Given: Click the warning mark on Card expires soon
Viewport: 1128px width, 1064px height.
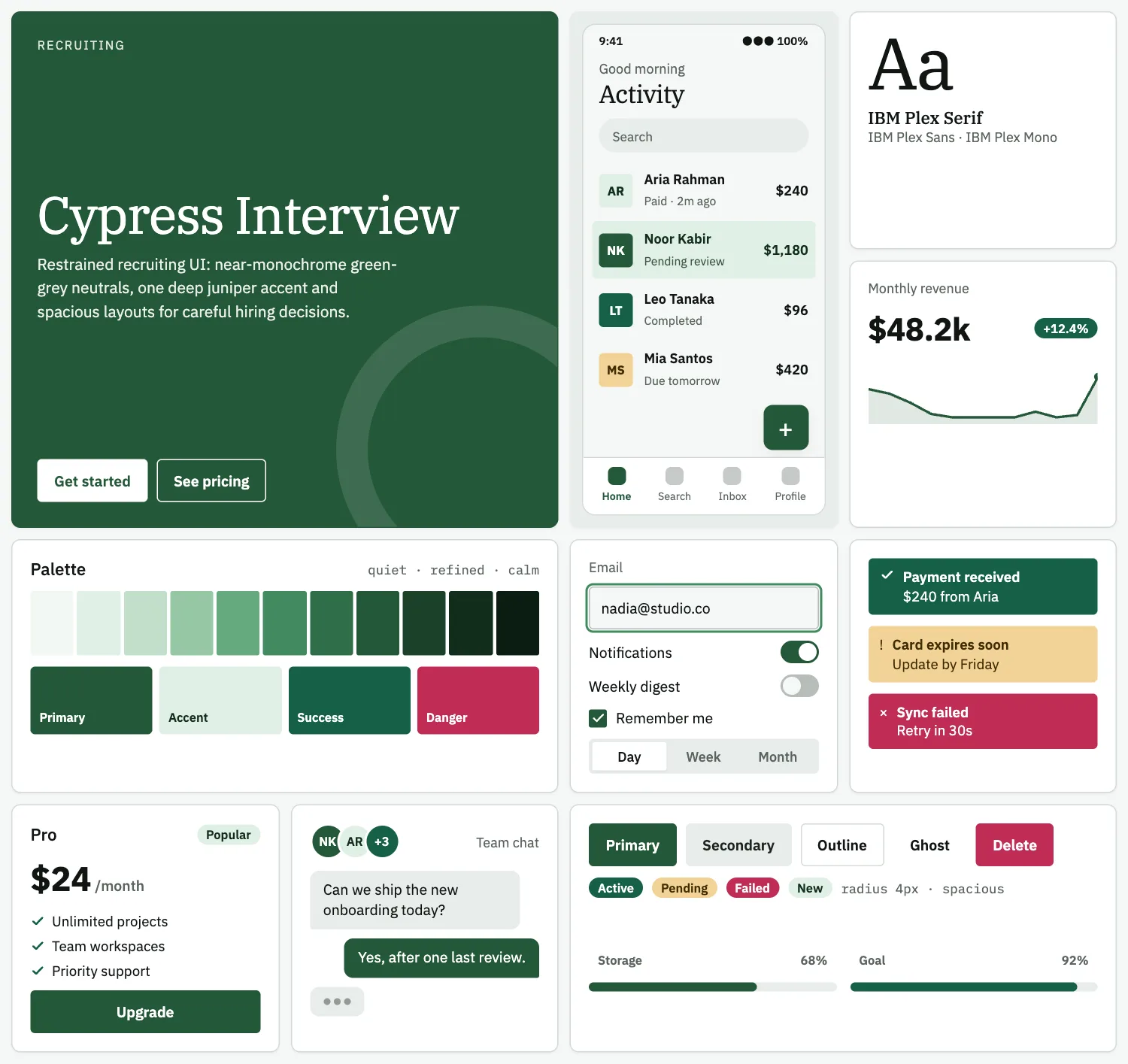Looking at the screenshot, I should pyautogui.click(x=881, y=644).
